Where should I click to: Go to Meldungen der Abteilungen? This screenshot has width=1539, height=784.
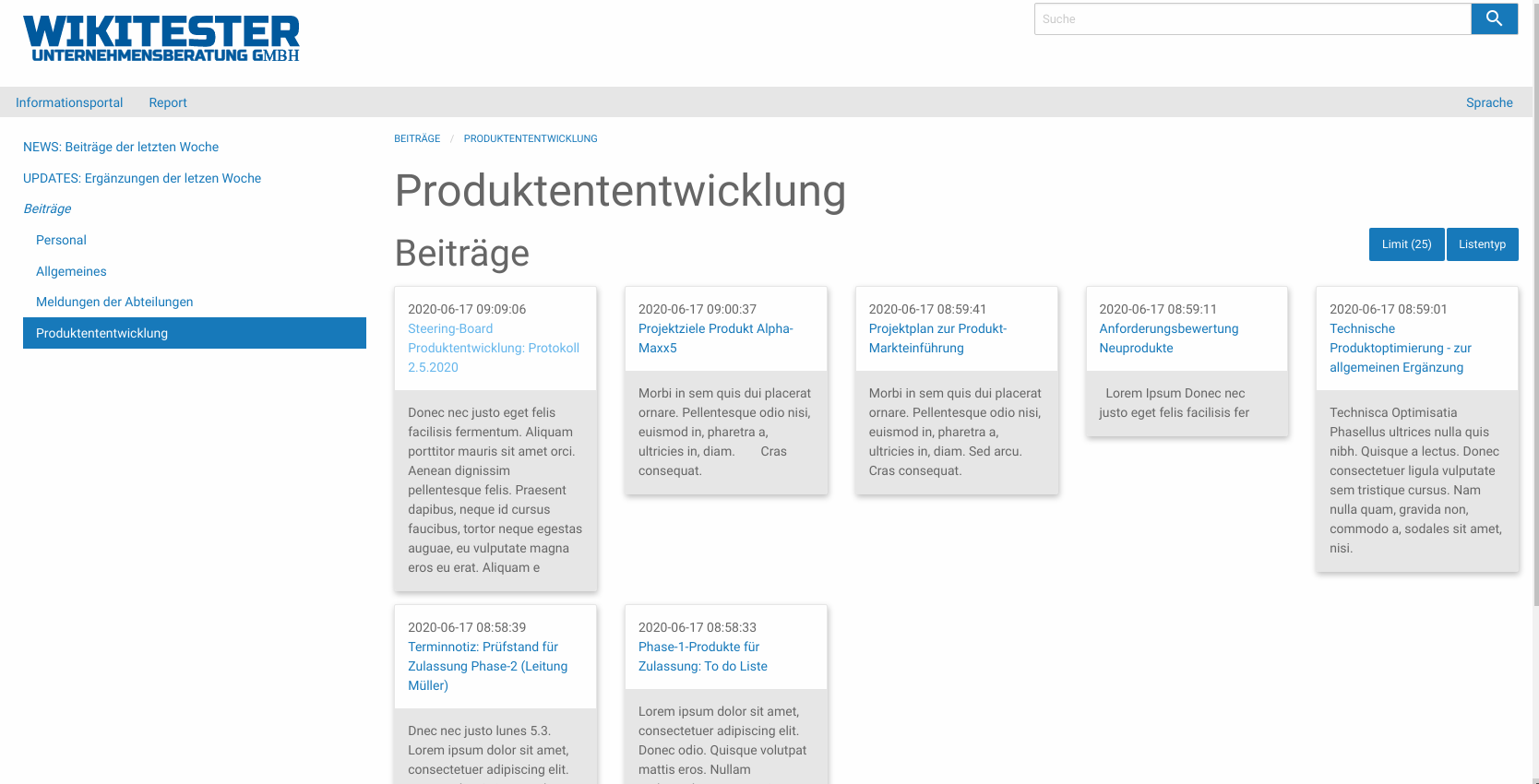tap(114, 302)
